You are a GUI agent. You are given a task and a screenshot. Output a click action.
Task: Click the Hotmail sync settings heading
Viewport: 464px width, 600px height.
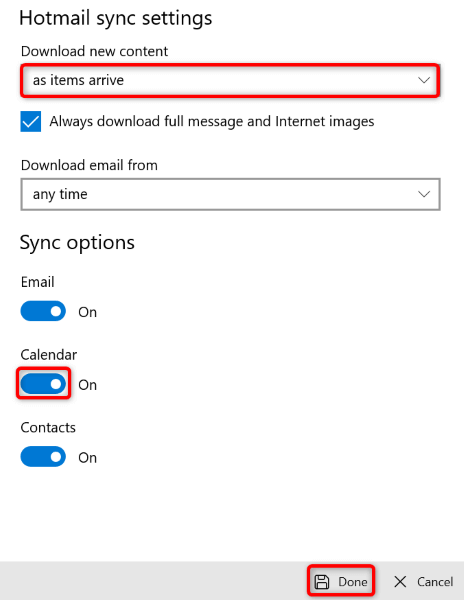point(116,18)
